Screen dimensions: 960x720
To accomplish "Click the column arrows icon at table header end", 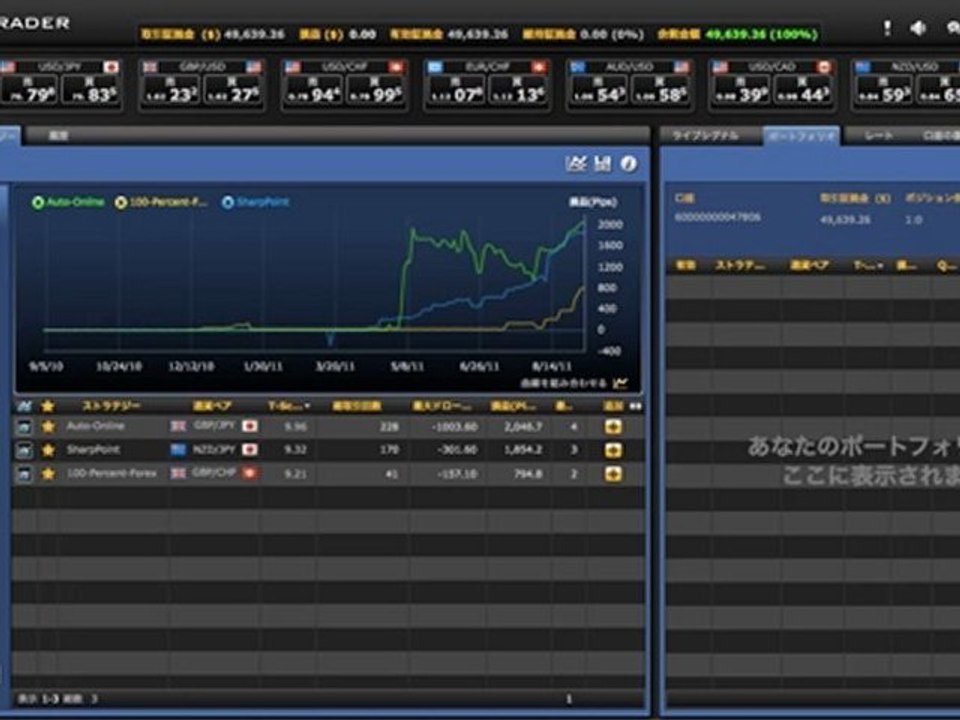I will 636,406.
